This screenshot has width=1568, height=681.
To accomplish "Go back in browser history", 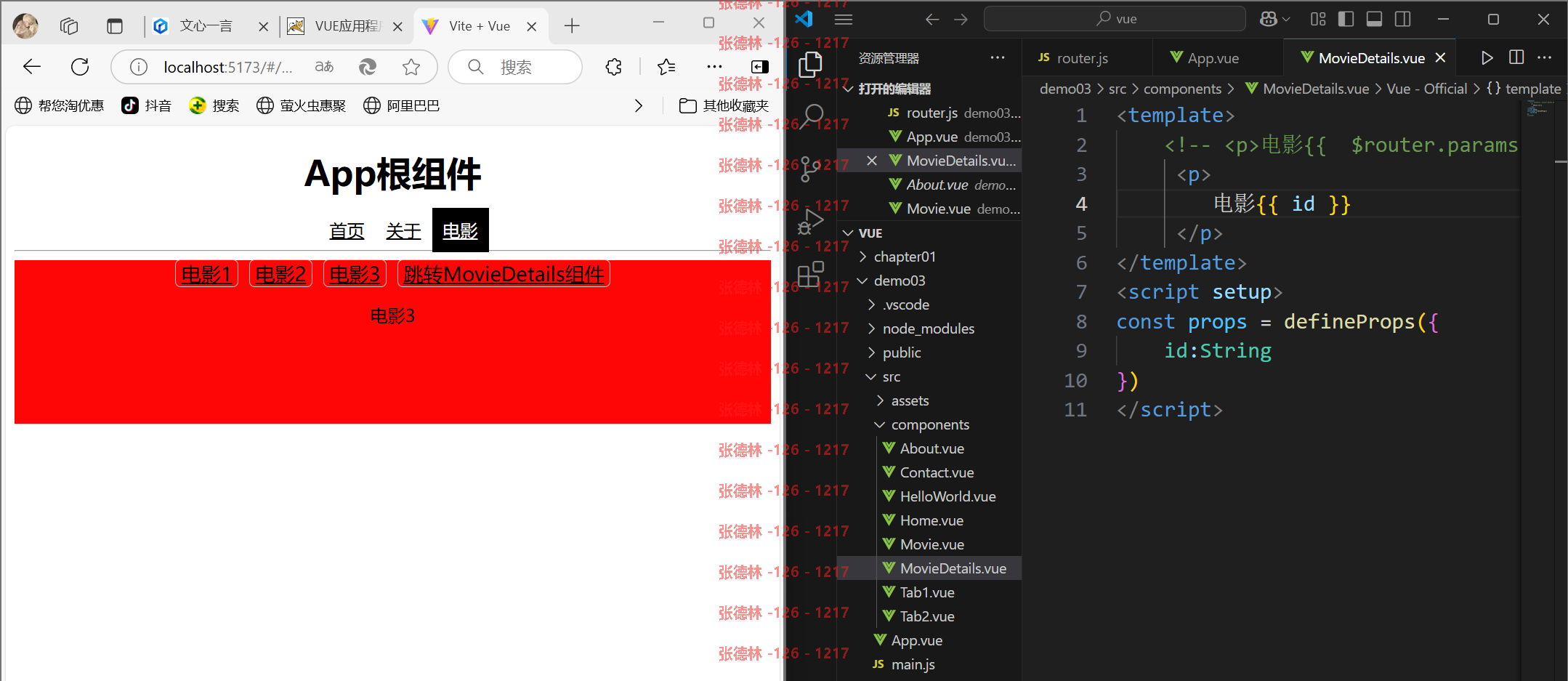I will tap(32, 67).
